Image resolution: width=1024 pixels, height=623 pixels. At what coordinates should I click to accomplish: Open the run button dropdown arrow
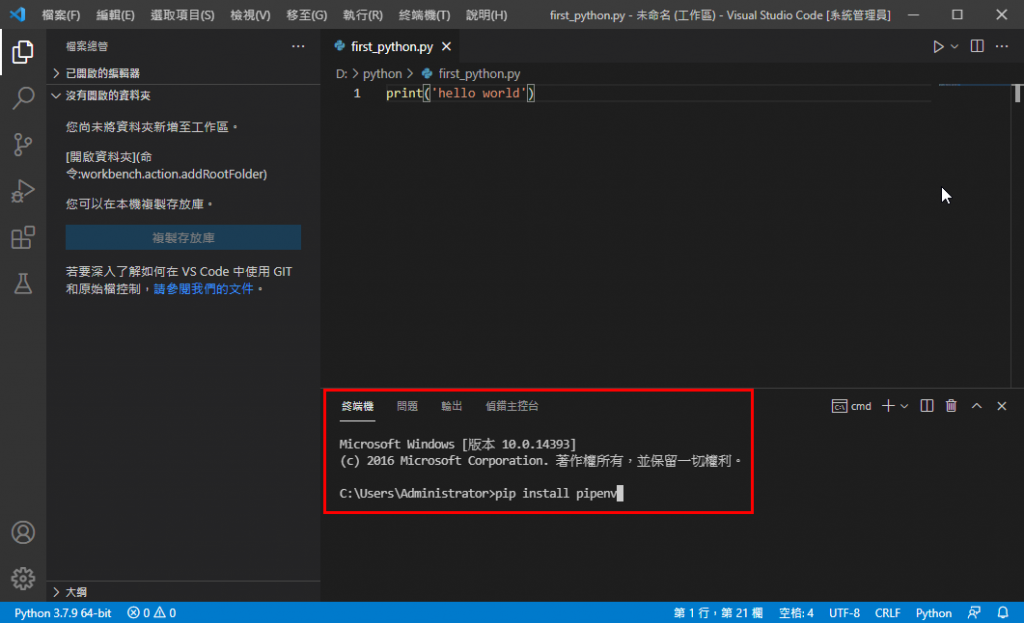(954, 46)
